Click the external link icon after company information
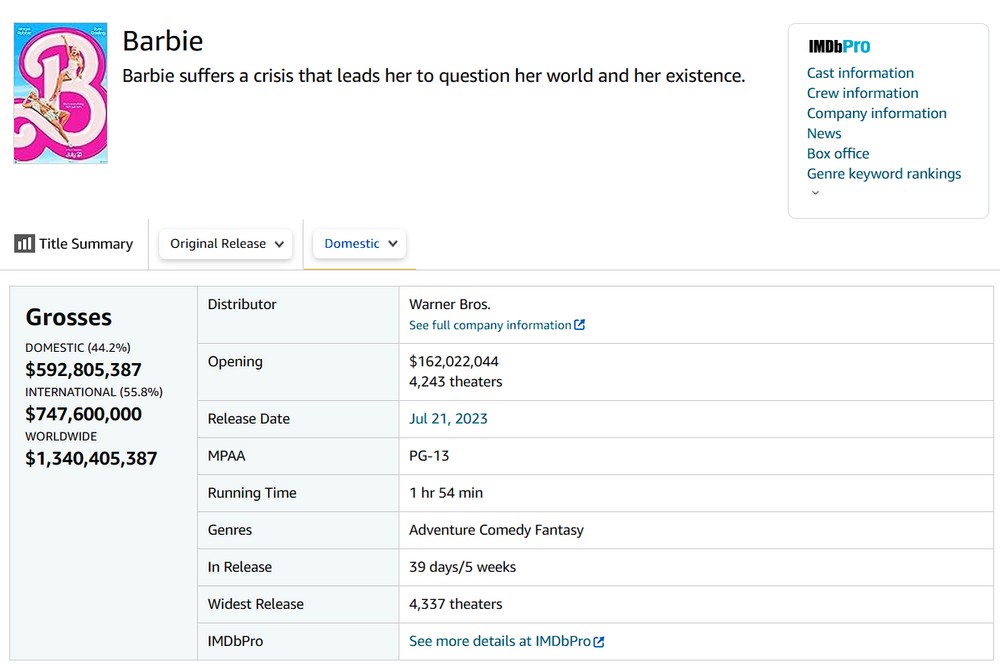The height and width of the screenshot is (670, 1000). [x=579, y=324]
